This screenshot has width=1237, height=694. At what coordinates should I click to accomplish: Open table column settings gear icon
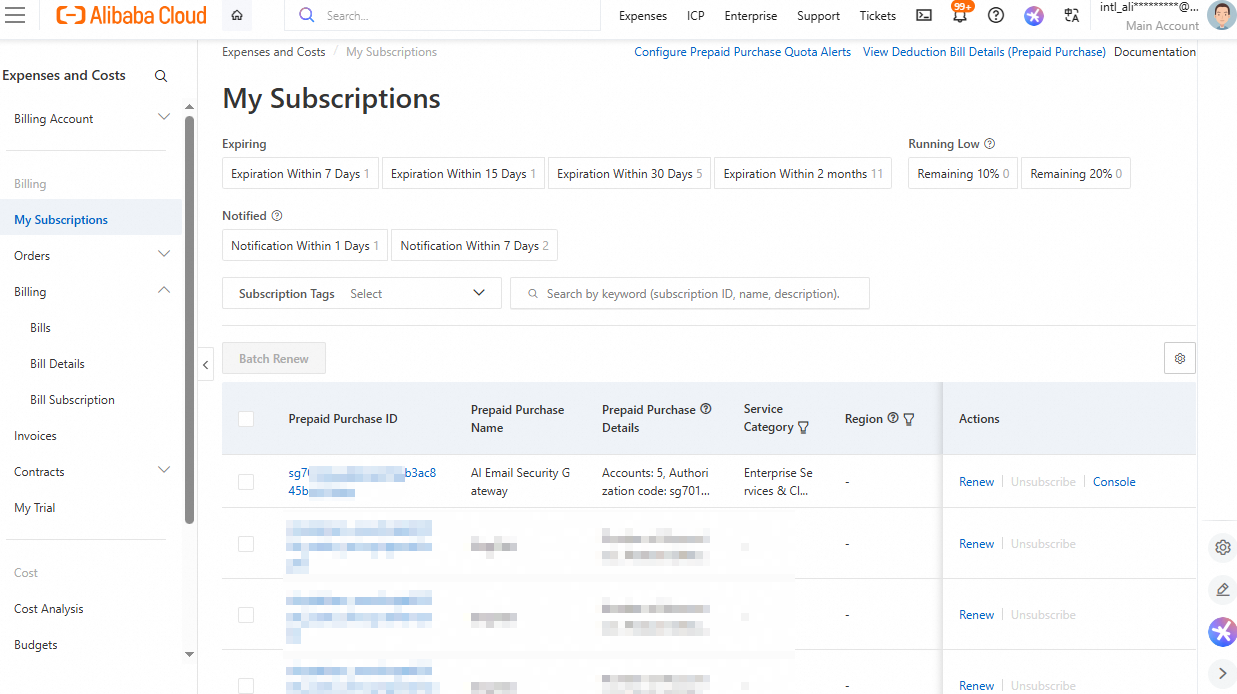pyautogui.click(x=1180, y=358)
